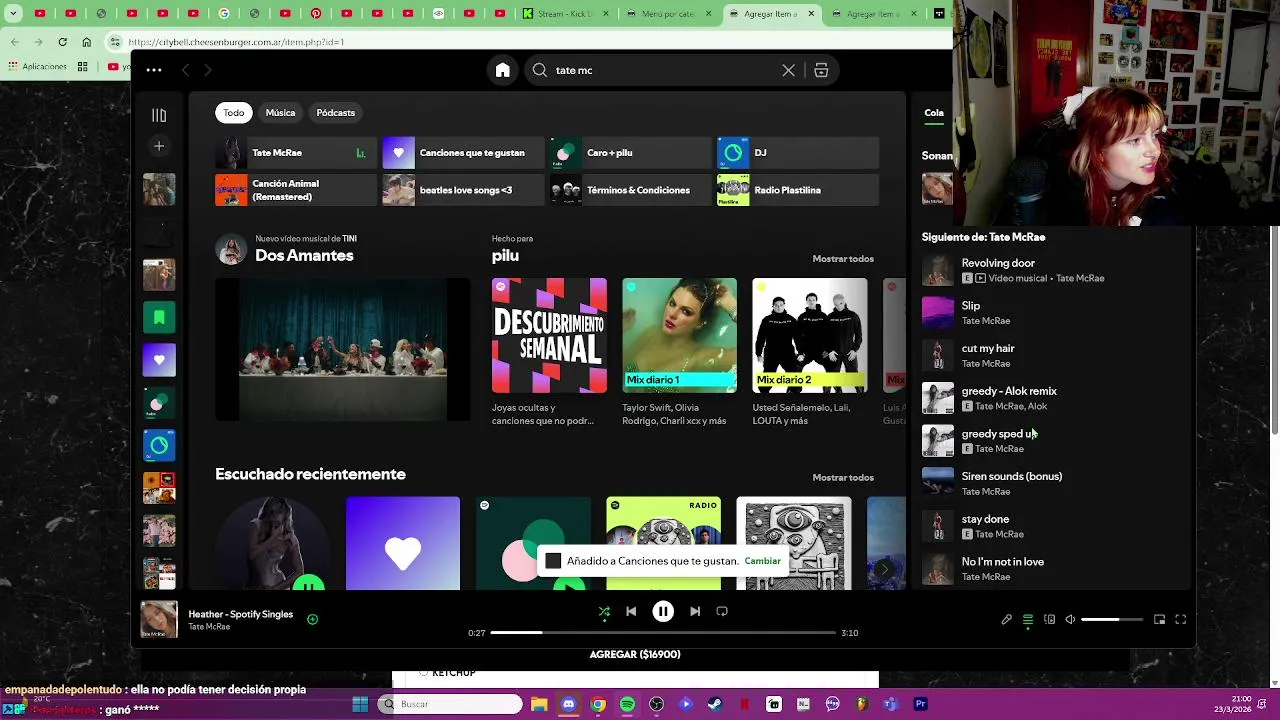This screenshot has height=720, width=1280.
Task: Open Spotify browse icon beside search
Action: click(821, 70)
